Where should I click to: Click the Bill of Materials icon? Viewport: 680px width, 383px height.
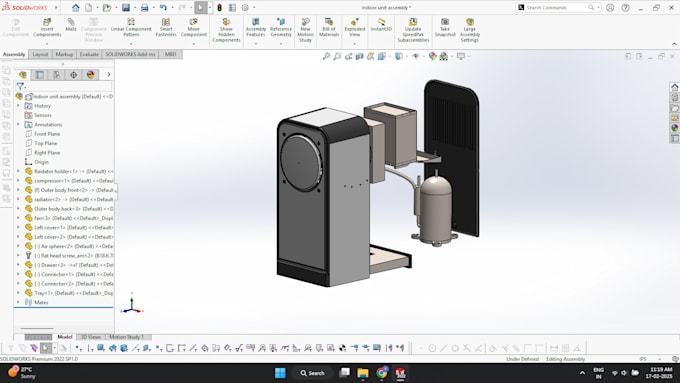[x=329, y=22]
